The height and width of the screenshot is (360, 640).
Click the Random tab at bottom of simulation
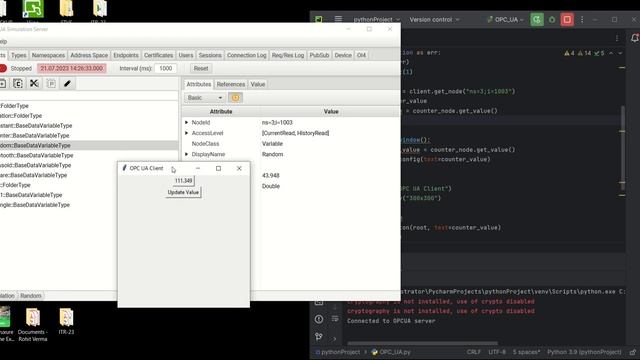[31, 296]
